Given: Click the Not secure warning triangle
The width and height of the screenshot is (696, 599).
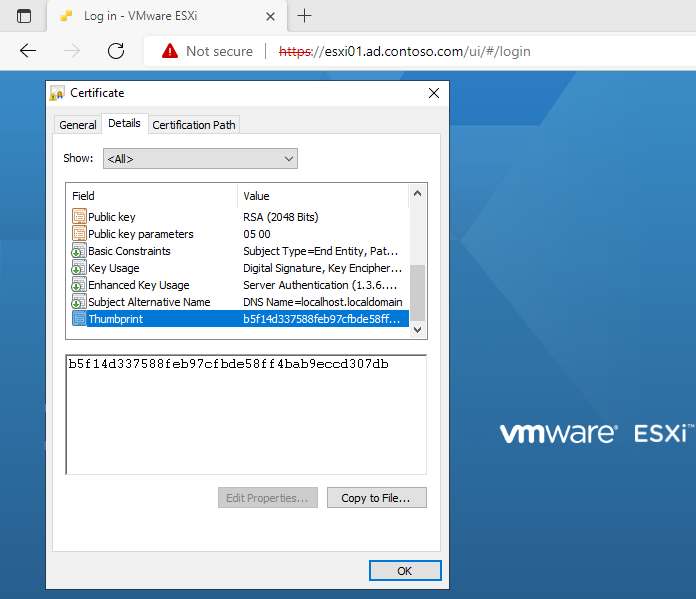Looking at the screenshot, I should click(170, 51).
